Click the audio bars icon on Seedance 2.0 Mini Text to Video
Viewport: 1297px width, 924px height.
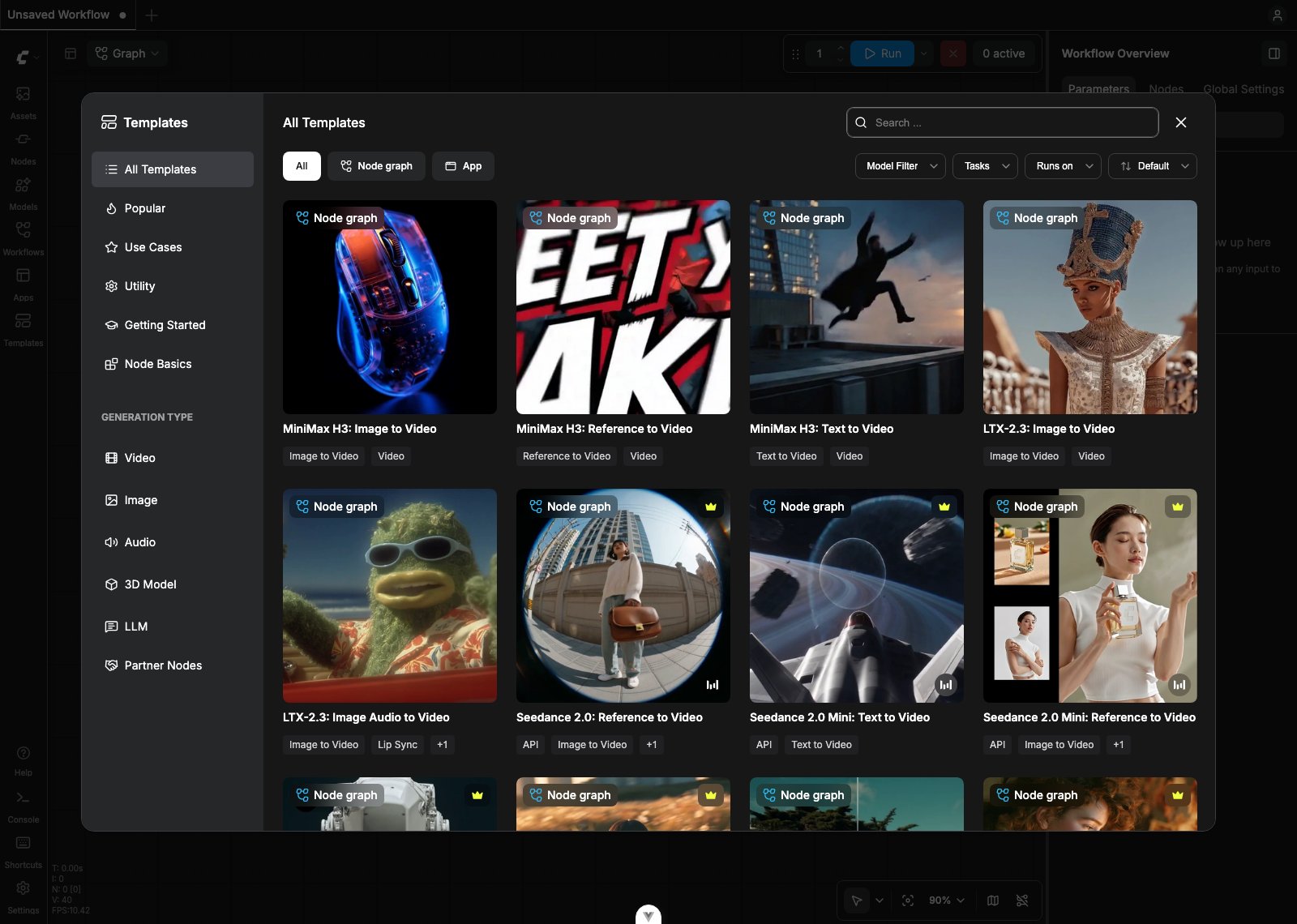[945, 685]
